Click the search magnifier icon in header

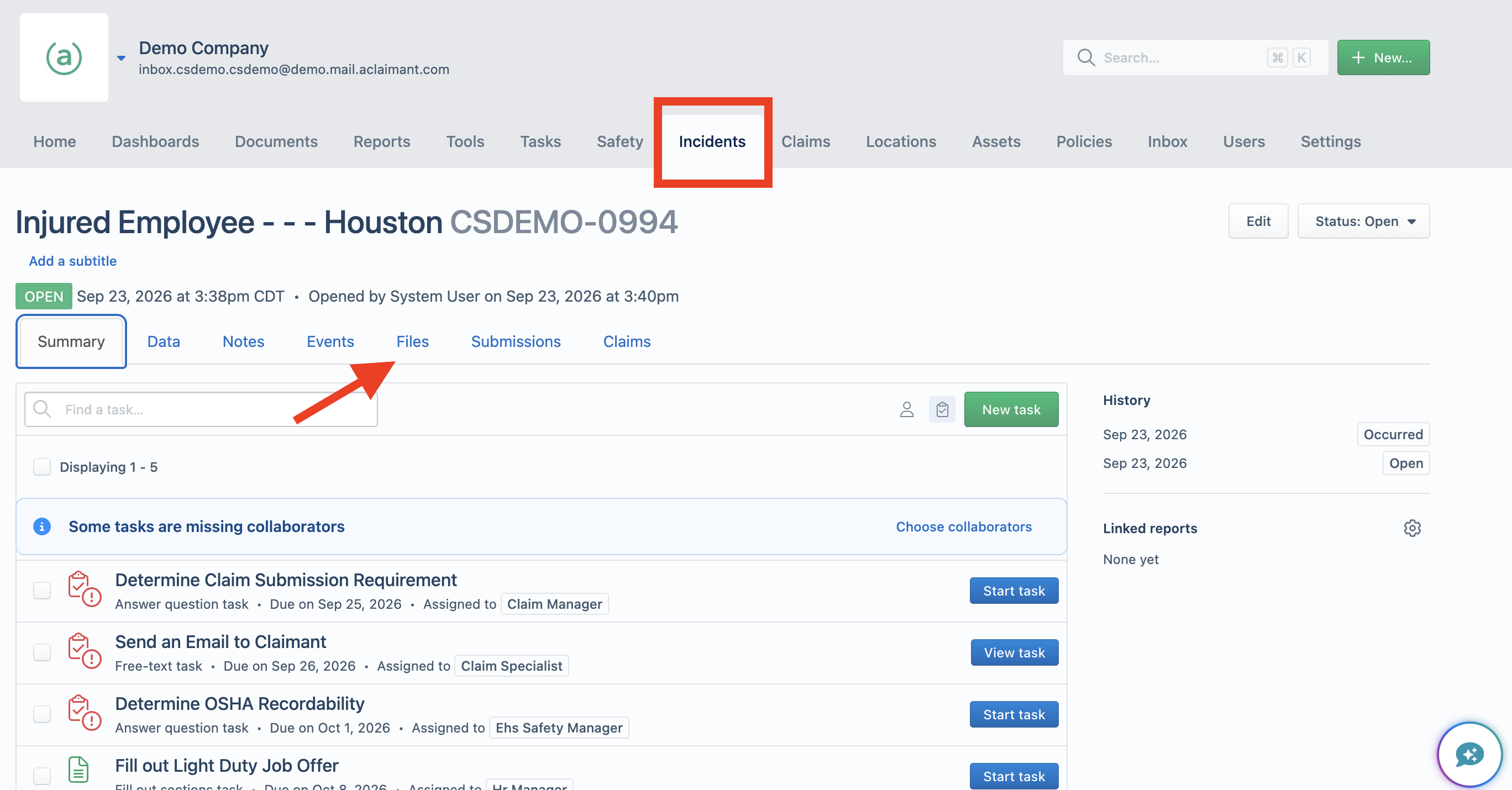[1086, 57]
